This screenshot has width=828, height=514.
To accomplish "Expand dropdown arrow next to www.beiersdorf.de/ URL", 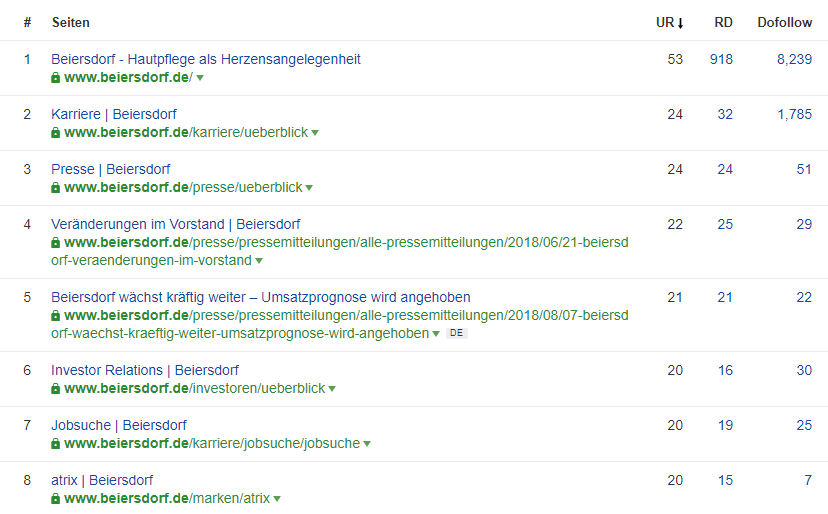I will (x=200, y=78).
